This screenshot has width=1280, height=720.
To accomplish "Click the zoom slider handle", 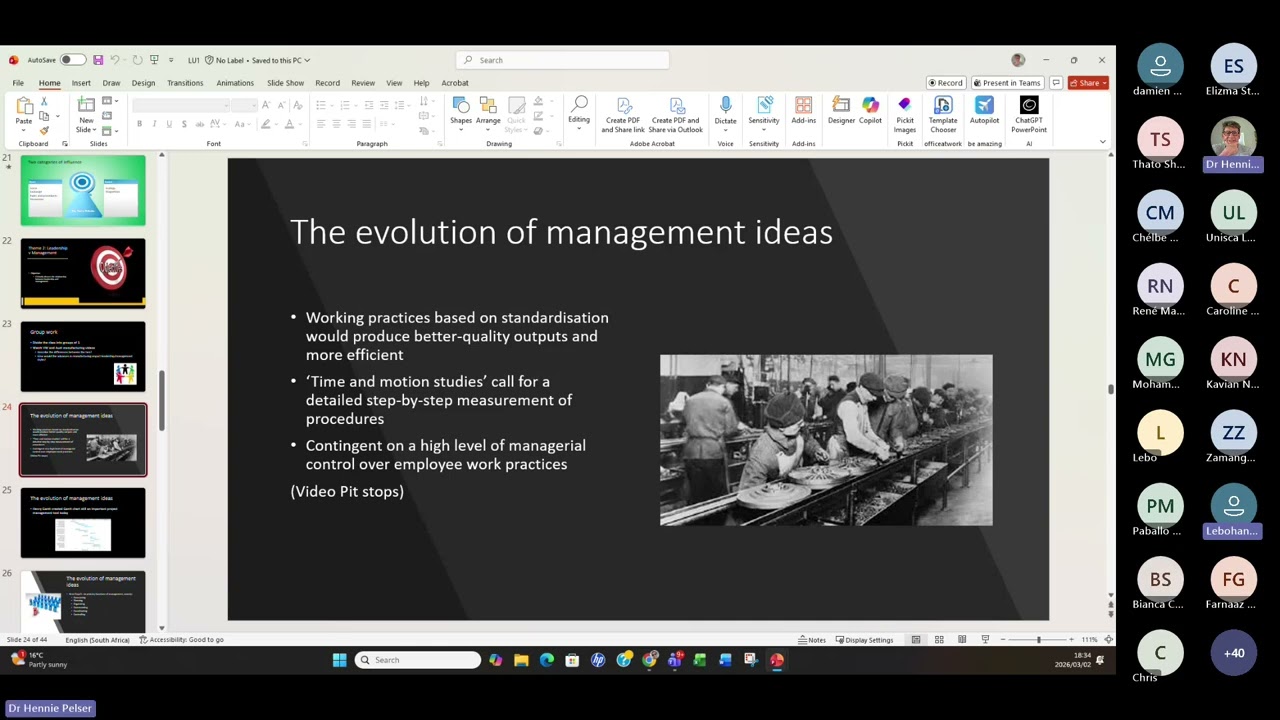I will (1038, 640).
